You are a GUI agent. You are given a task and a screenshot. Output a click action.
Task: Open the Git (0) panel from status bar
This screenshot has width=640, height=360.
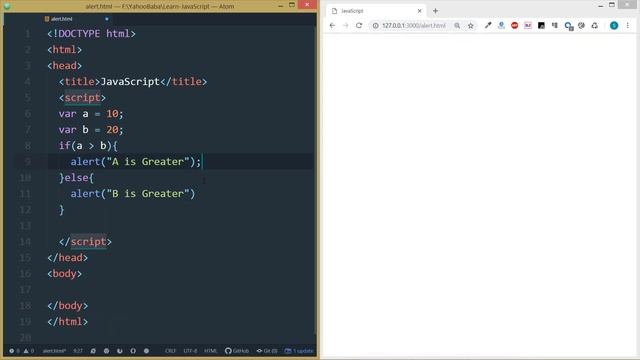267,351
